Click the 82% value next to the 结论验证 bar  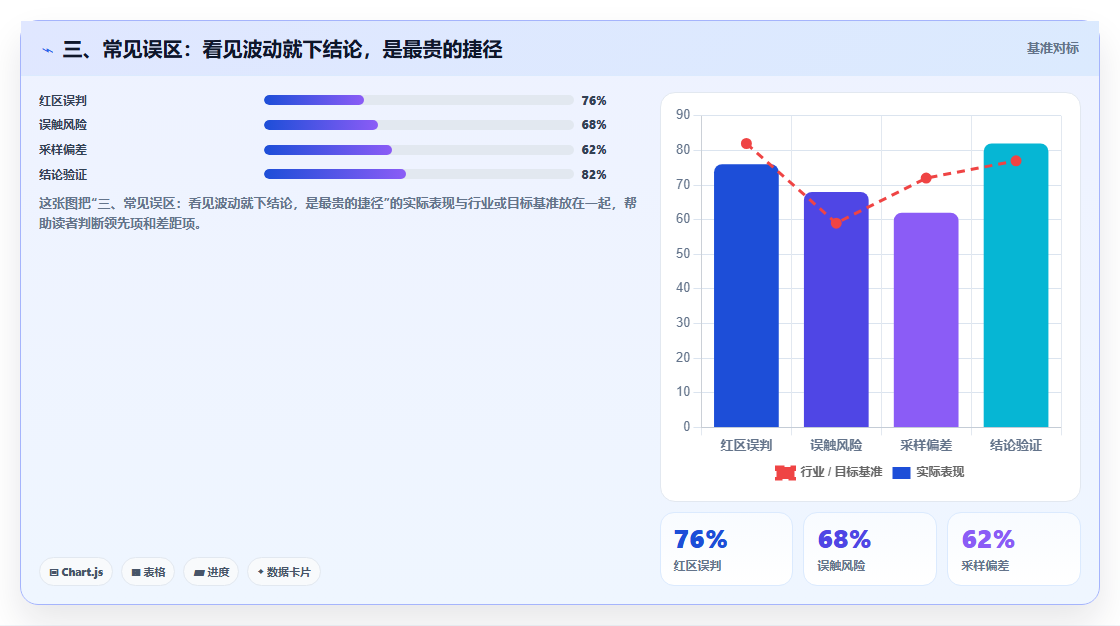click(x=594, y=174)
